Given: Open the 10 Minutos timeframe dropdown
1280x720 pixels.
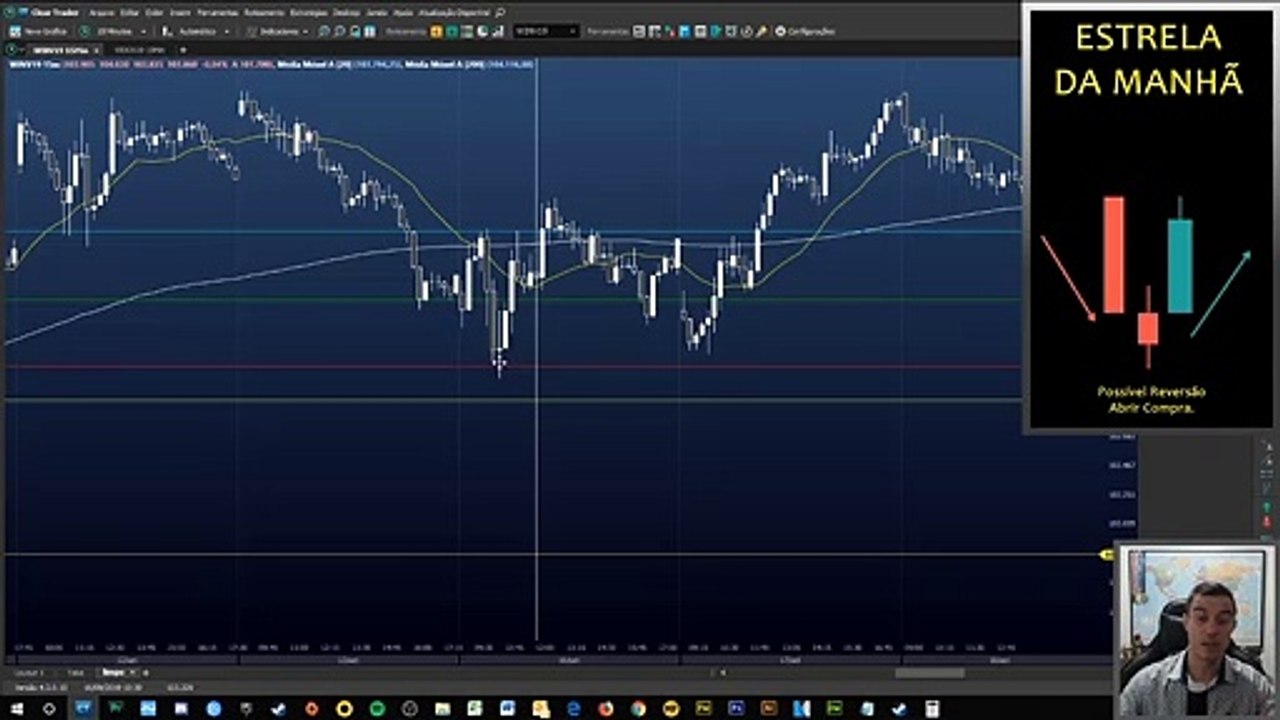Looking at the screenshot, I should tap(114, 31).
